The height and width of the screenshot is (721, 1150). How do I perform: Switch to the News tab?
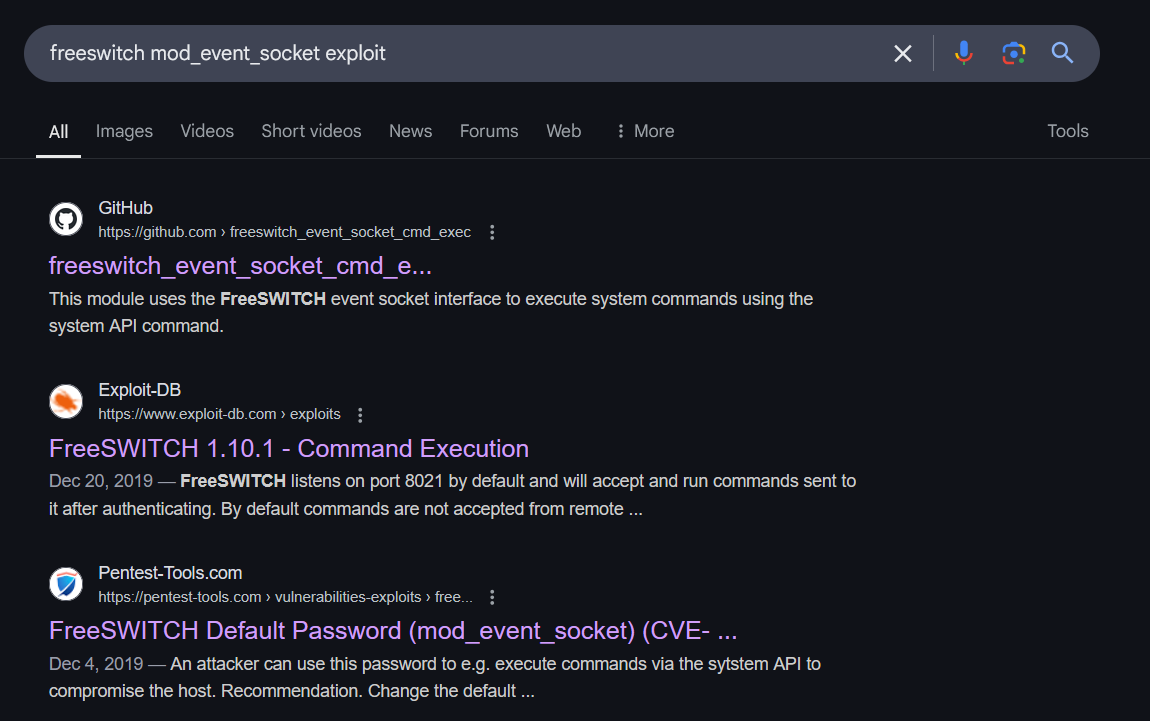pyautogui.click(x=410, y=131)
